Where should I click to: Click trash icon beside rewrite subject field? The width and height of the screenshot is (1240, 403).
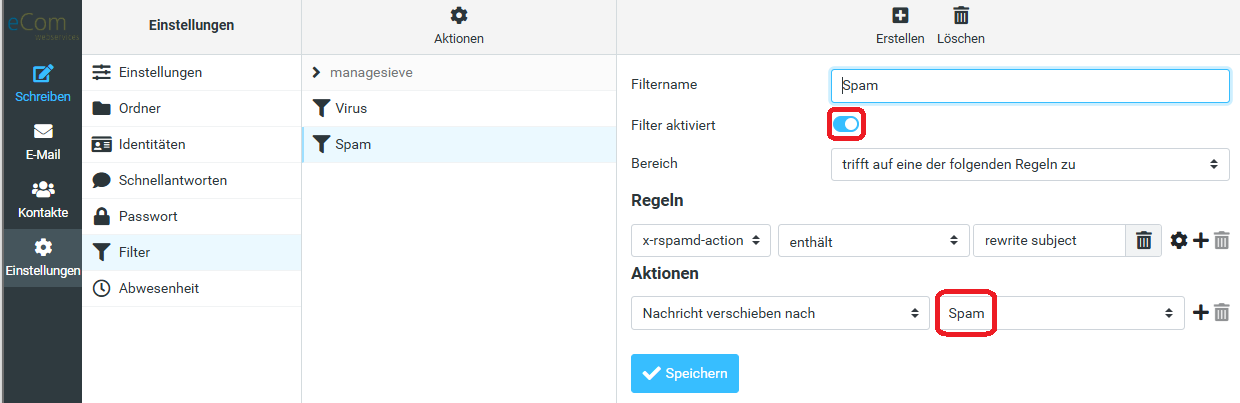tap(1144, 240)
